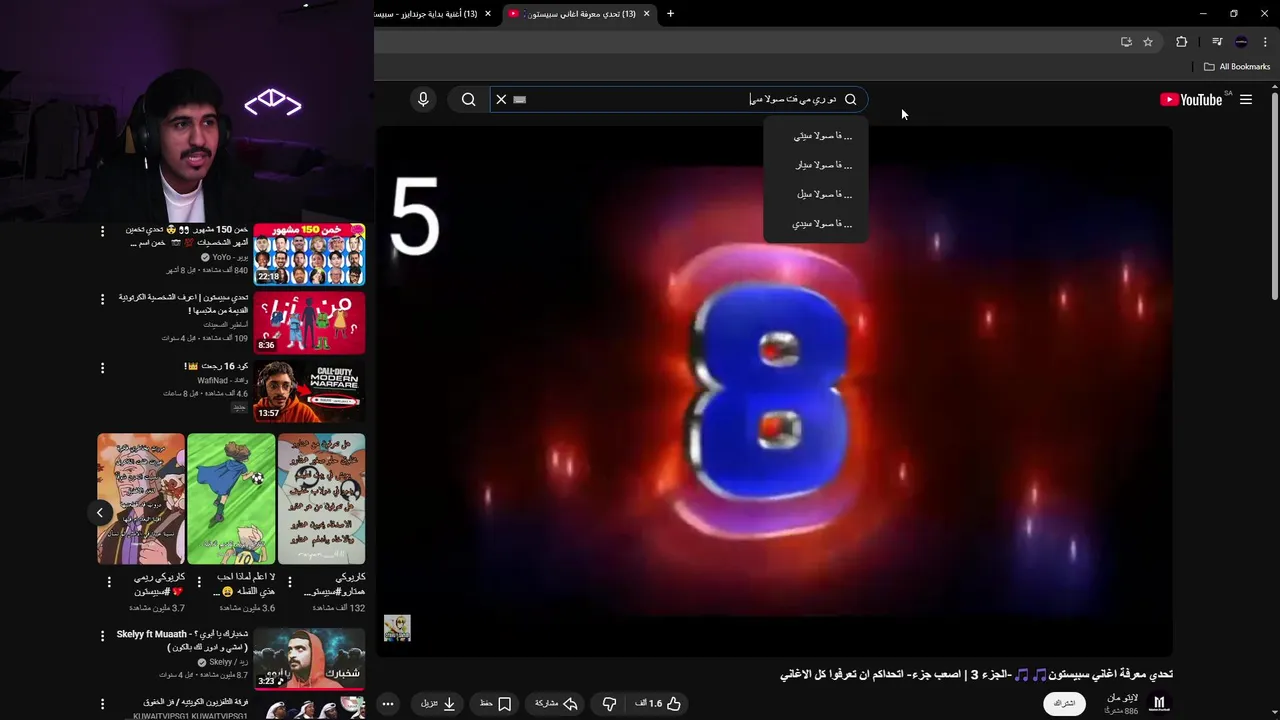Open options menu for Spacetoon character challenge video
The height and width of the screenshot is (720, 1280).
tap(102, 299)
